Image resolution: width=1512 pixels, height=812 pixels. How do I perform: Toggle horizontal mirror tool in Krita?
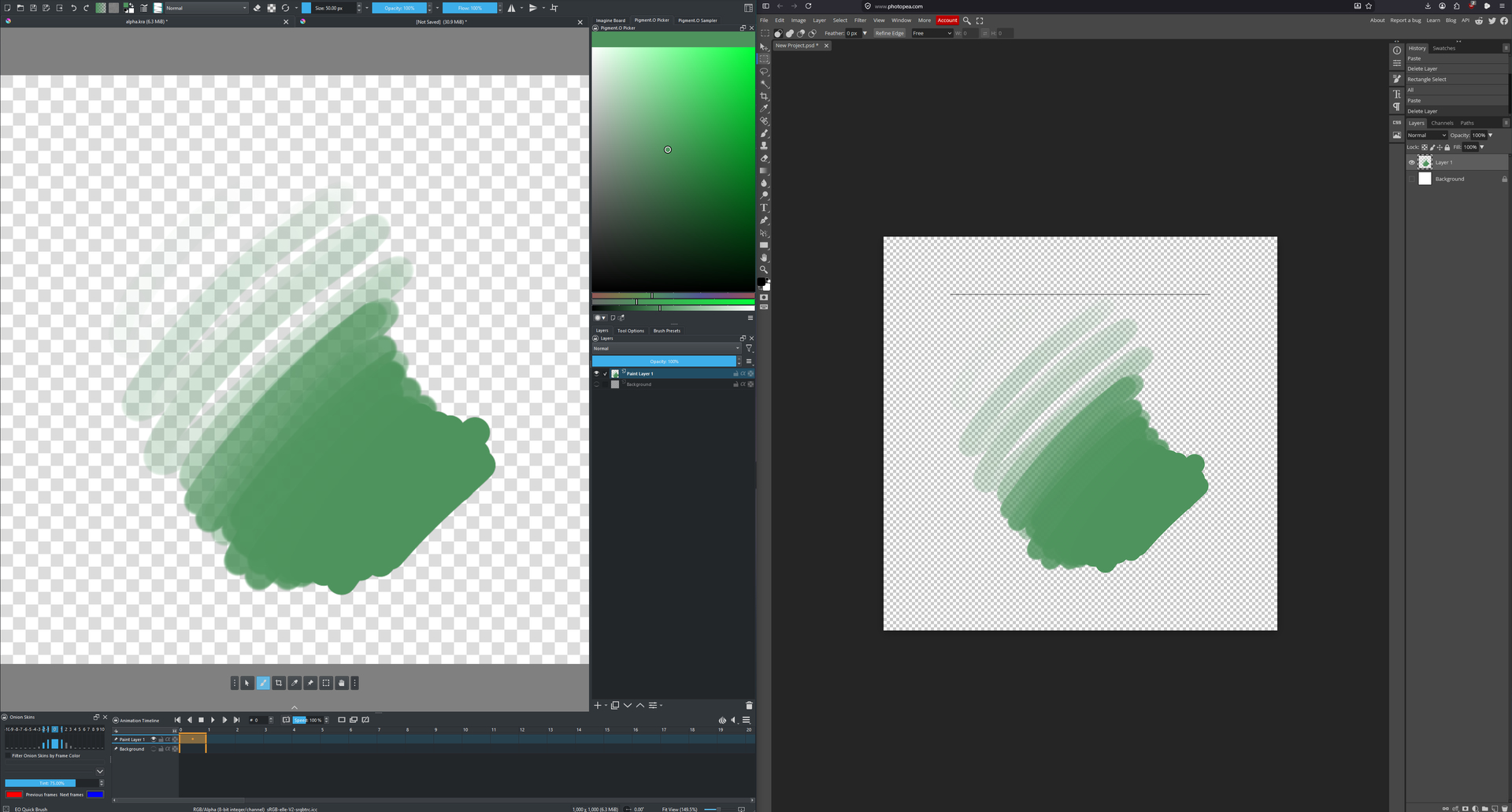[x=512, y=8]
